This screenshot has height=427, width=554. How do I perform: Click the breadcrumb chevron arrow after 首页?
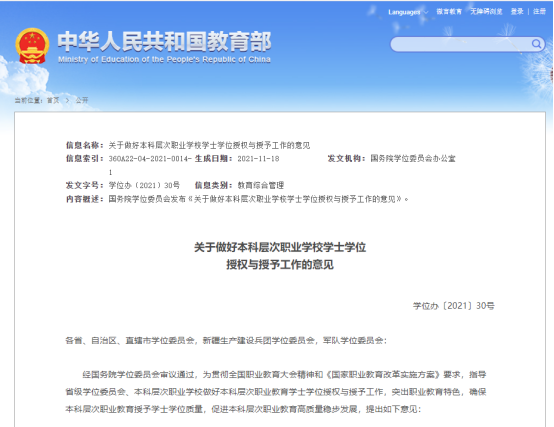coord(67,100)
